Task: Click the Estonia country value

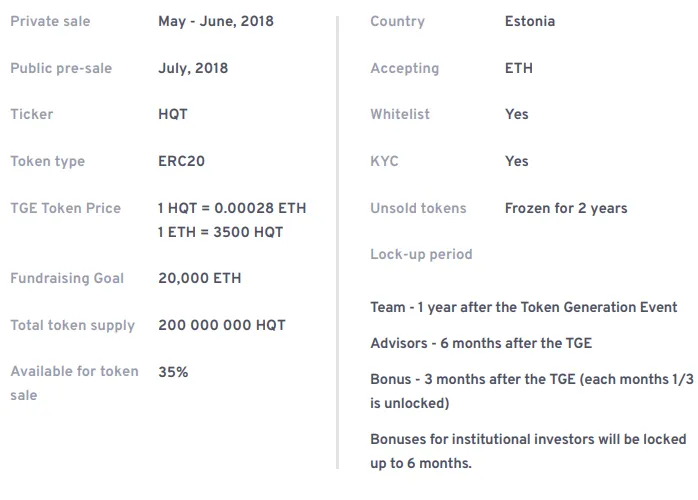Action: pos(530,21)
